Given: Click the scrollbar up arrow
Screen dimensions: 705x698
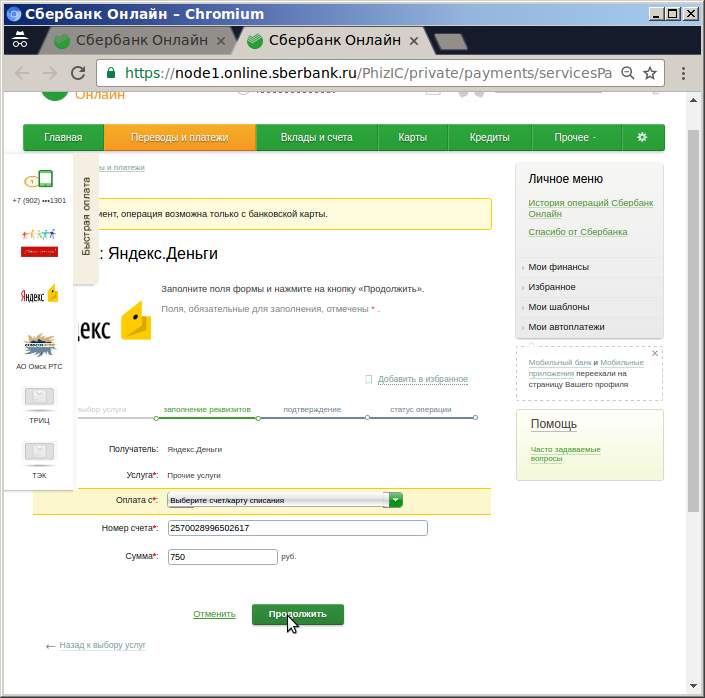Looking at the screenshot, I should 693,100.
